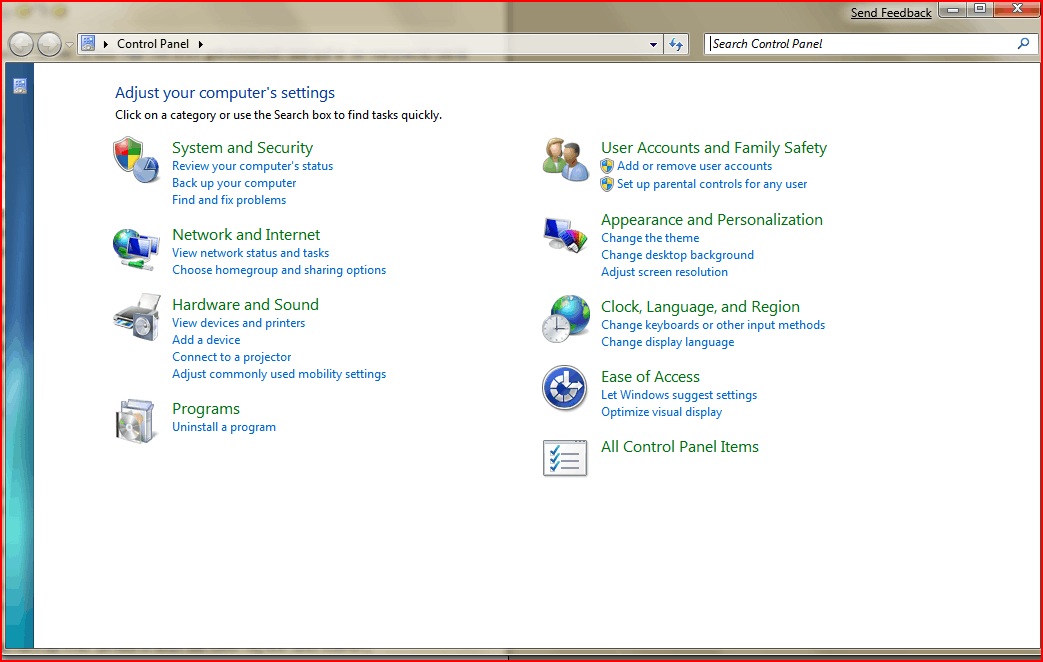The height and width of the screenshot is (662, 1043).
Task: Choose Let Windows suggest settings
Action: point(678,395)
